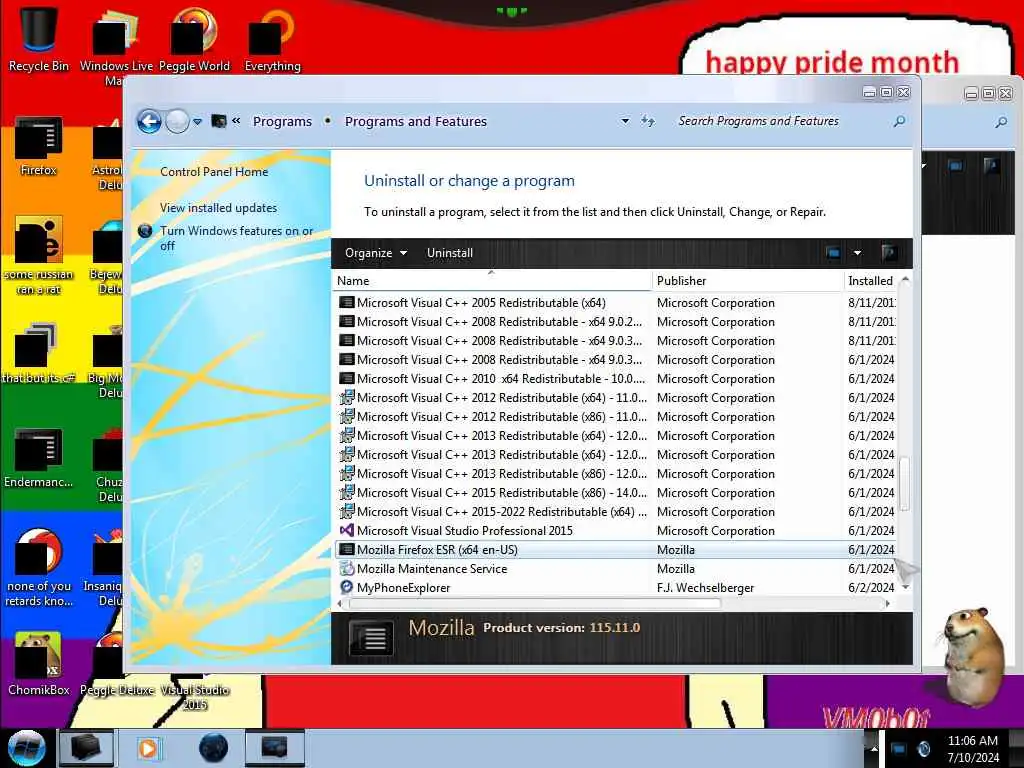Open the Everything desktop icon
Image resolution: width=1024 pixels, height=768 pixels.
tap(272, 39)
